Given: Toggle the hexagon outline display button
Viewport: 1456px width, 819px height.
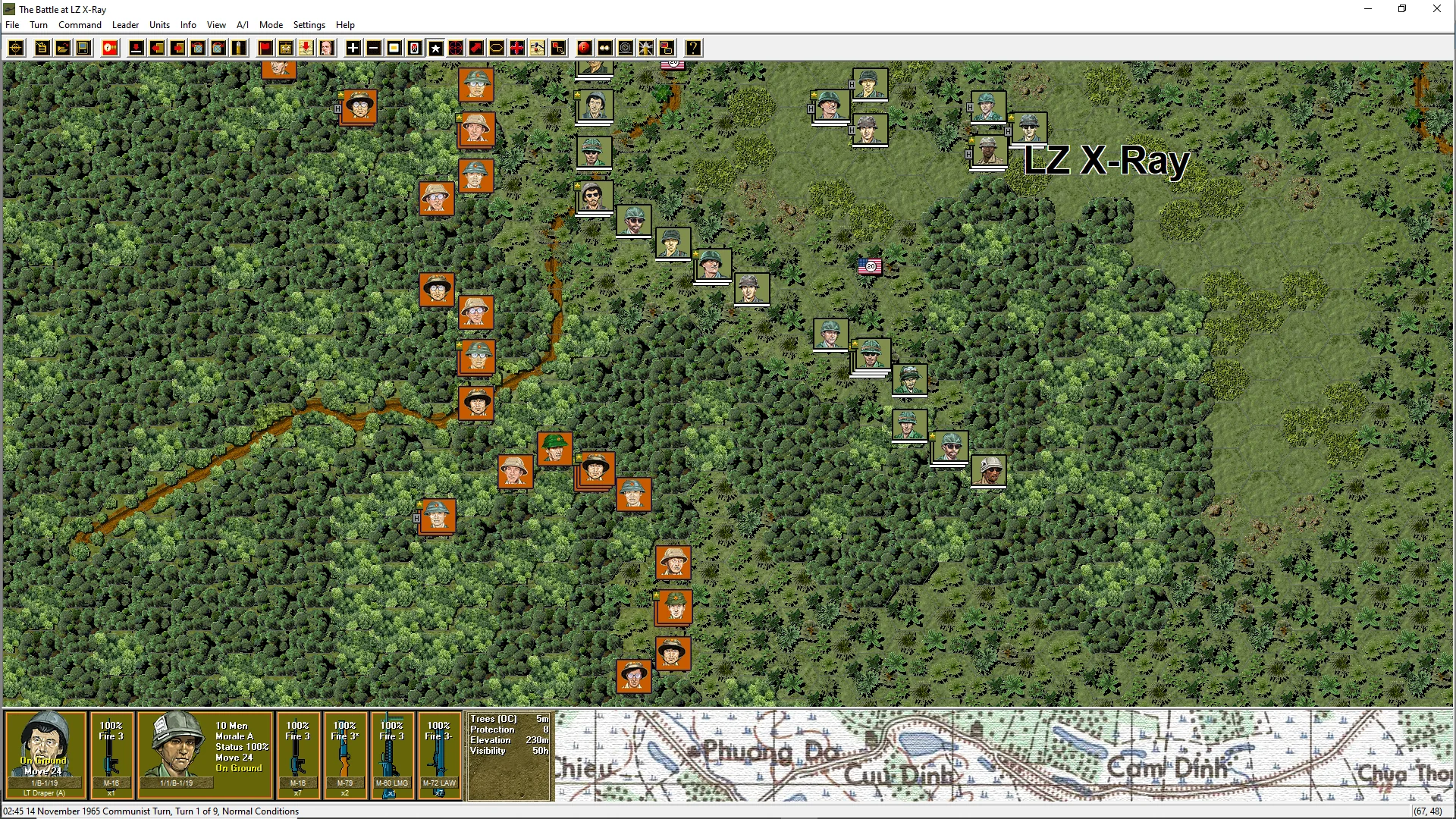Looking at the screenshot, I should (496, 49).
